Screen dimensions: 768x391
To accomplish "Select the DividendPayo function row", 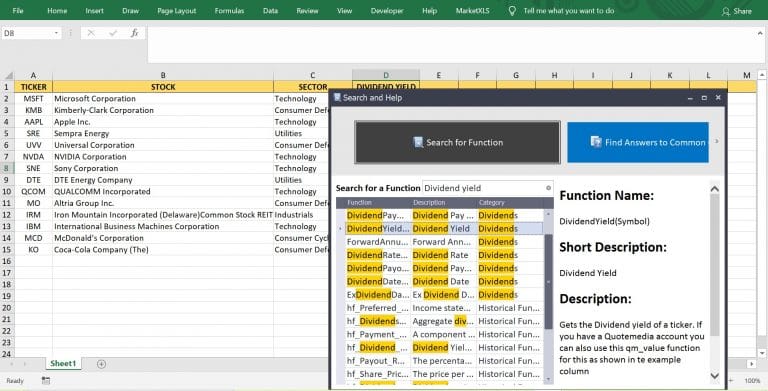I will pyautogui.click(x=444, y=268).
